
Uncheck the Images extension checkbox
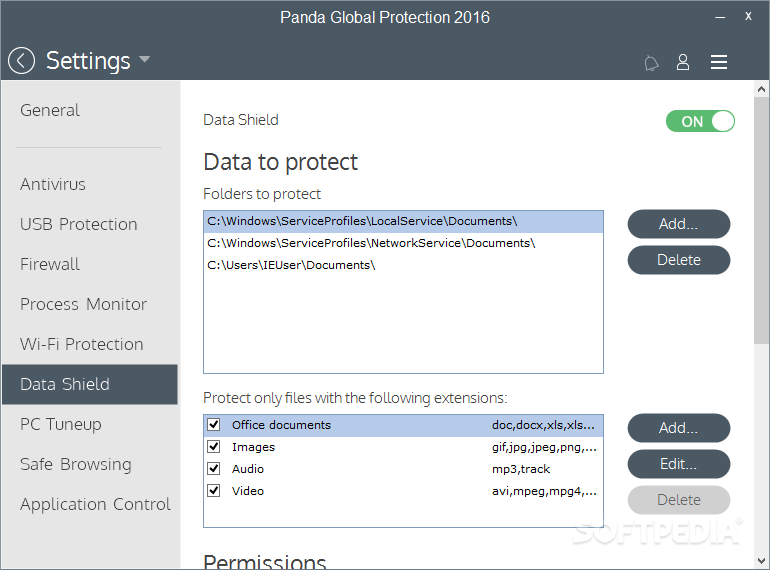[x=214, y=447]
